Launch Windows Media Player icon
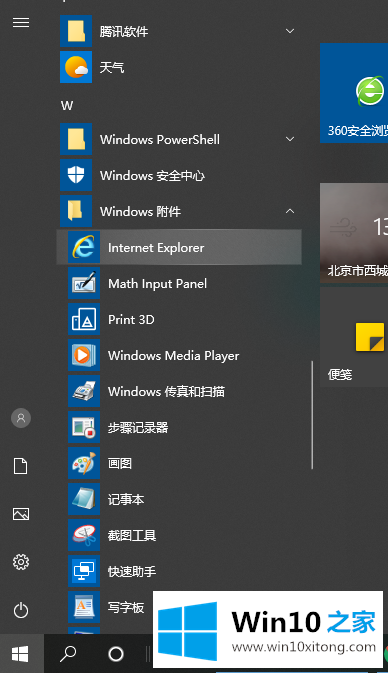The image size is (388, 673). [84, 355]
